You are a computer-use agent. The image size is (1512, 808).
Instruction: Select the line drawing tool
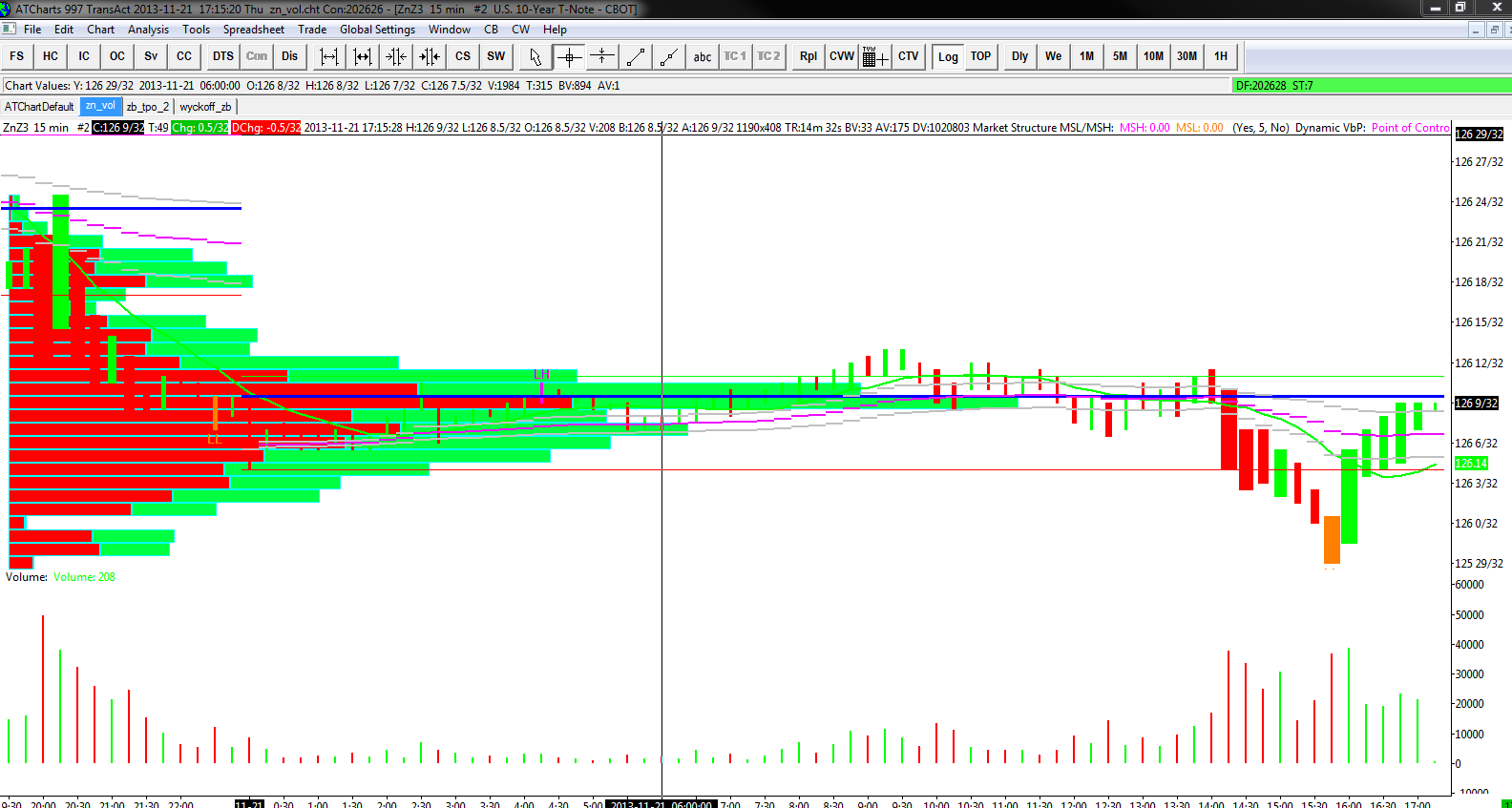[636, 56]
